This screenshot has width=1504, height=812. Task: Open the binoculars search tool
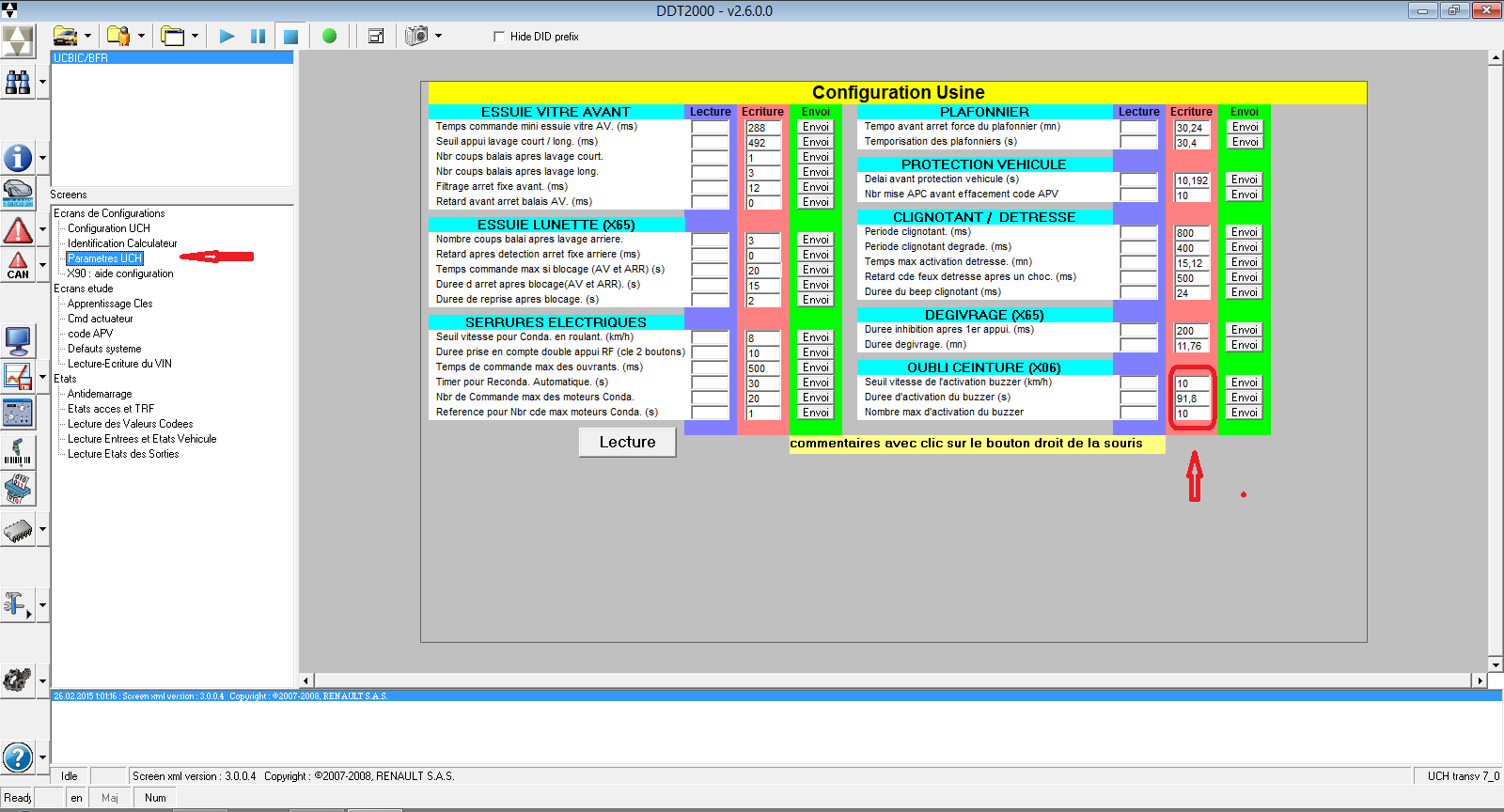tap(18, 83)
